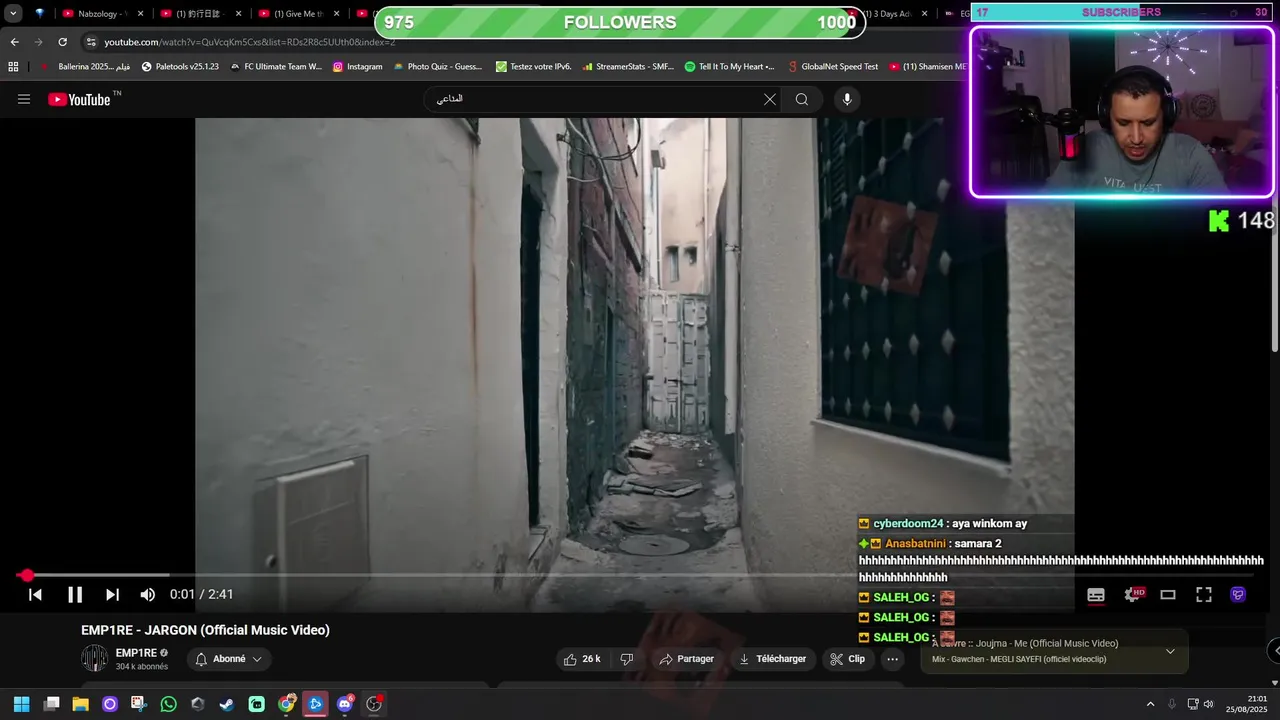This screenshot has width=1280, height=720.
Task: Open the three-dot more actions menu
Action: [892, 659]
